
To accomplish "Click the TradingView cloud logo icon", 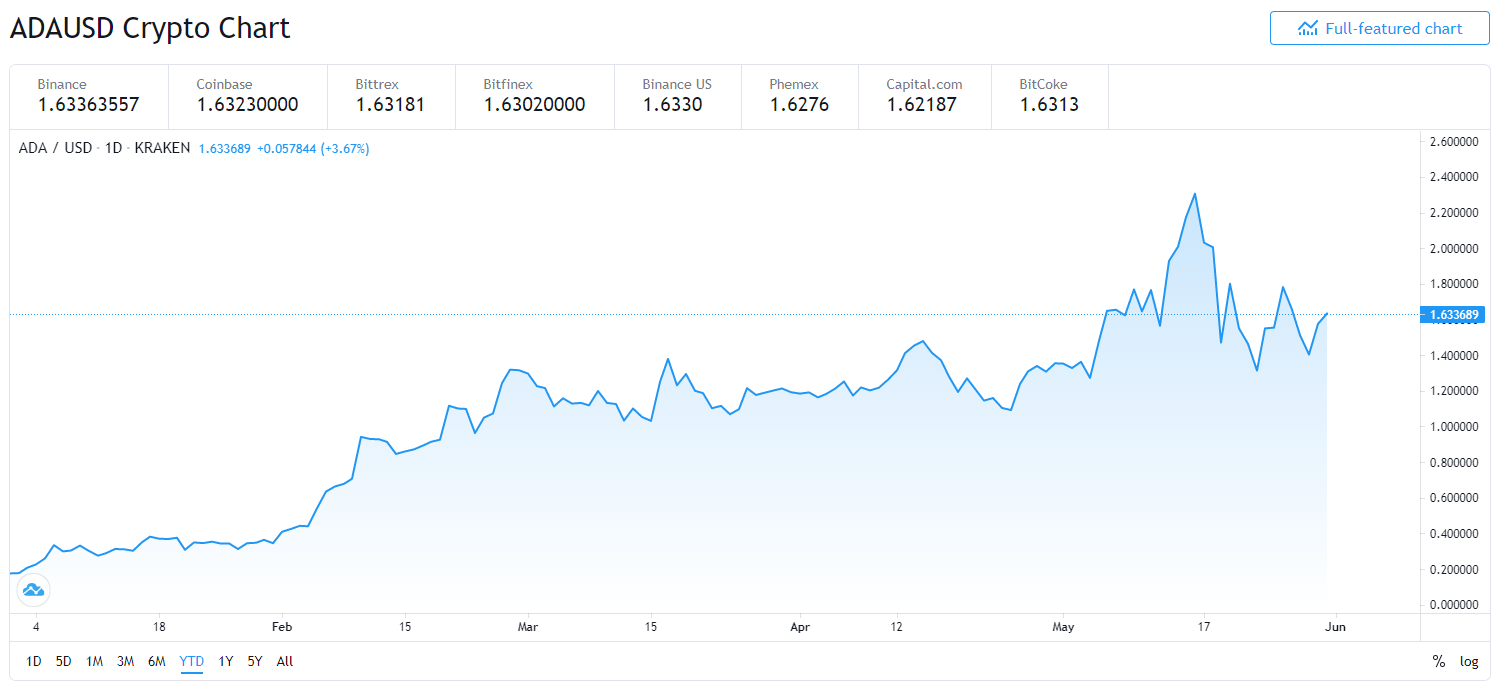I will pos(33,590).
